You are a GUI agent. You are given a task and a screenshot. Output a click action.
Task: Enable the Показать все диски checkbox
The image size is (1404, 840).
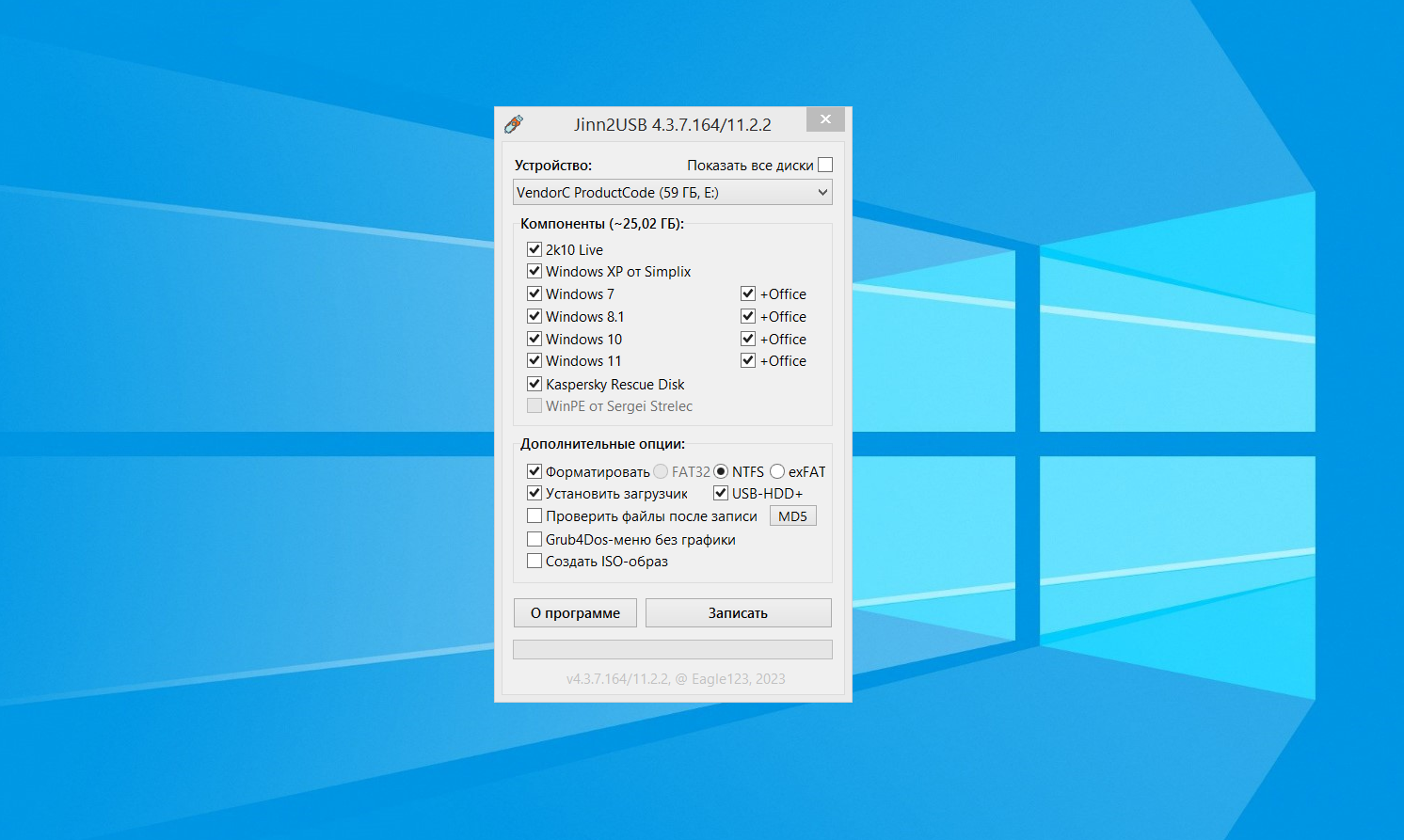pos(825,165)
